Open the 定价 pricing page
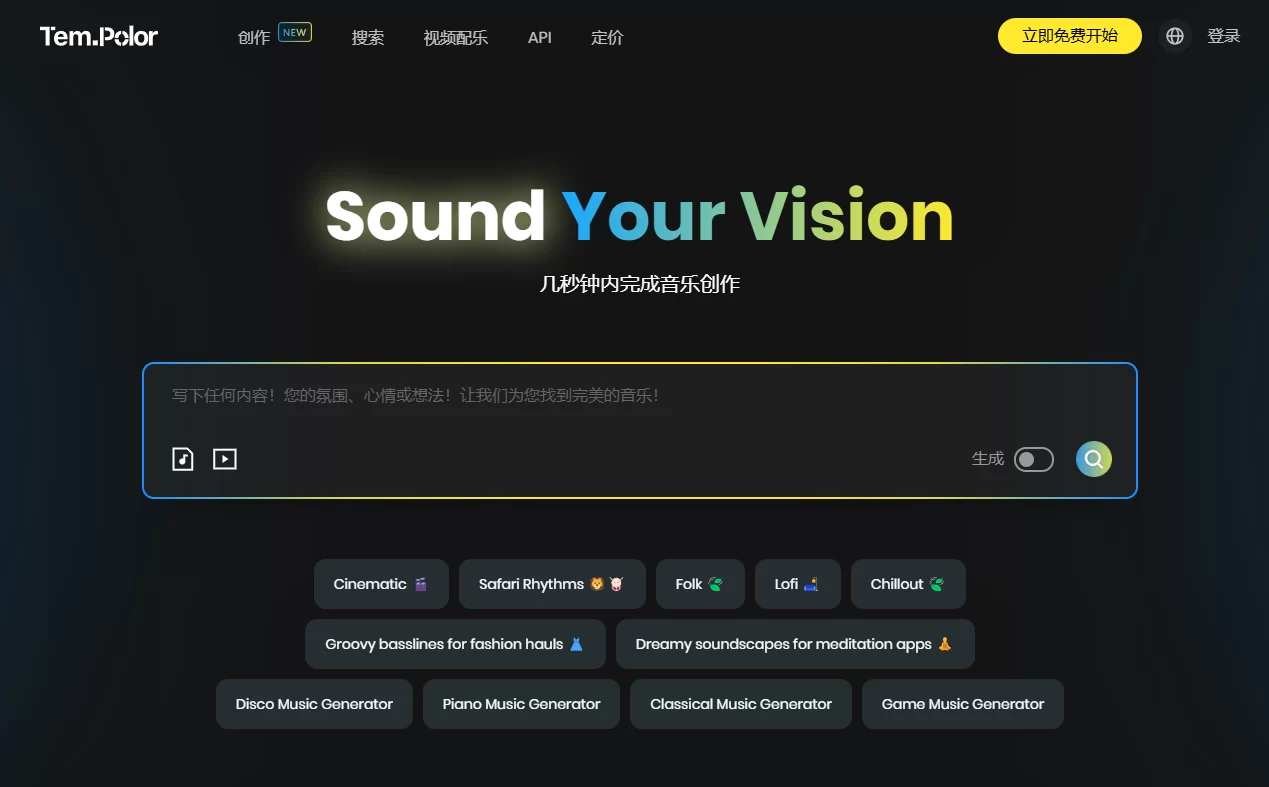 point(607,38)
